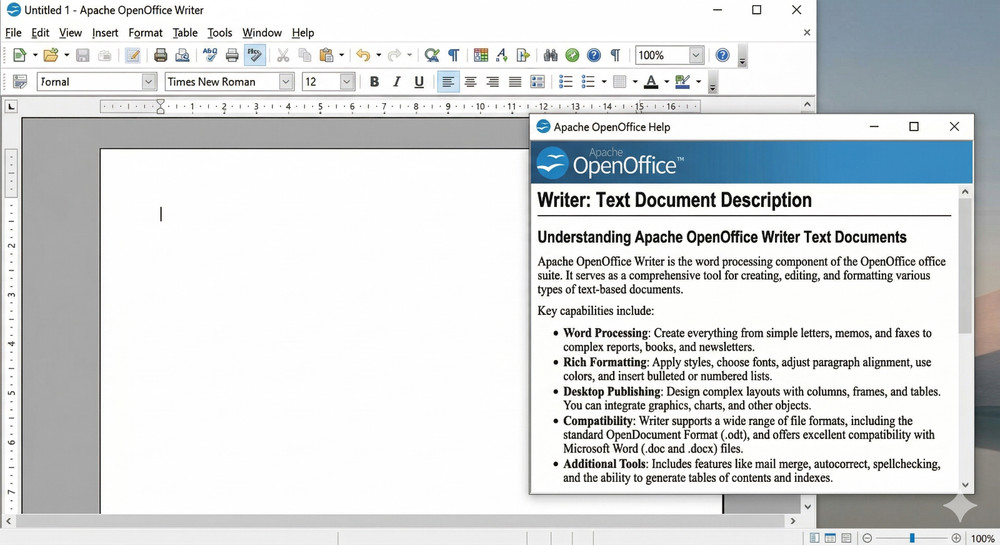Toggle Italic formatting
The width and height of the screenshot is (1000, 545).
(397, 82)
